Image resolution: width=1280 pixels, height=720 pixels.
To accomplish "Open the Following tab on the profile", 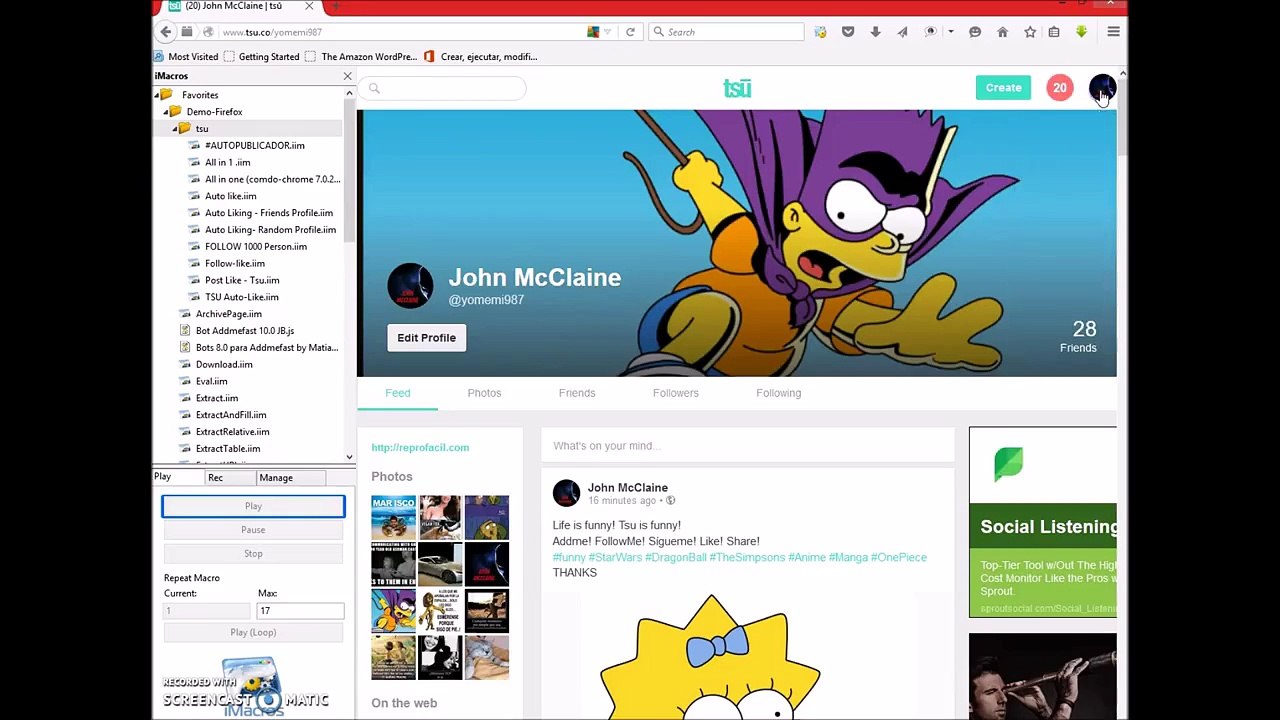I will (x=778, y=393).
